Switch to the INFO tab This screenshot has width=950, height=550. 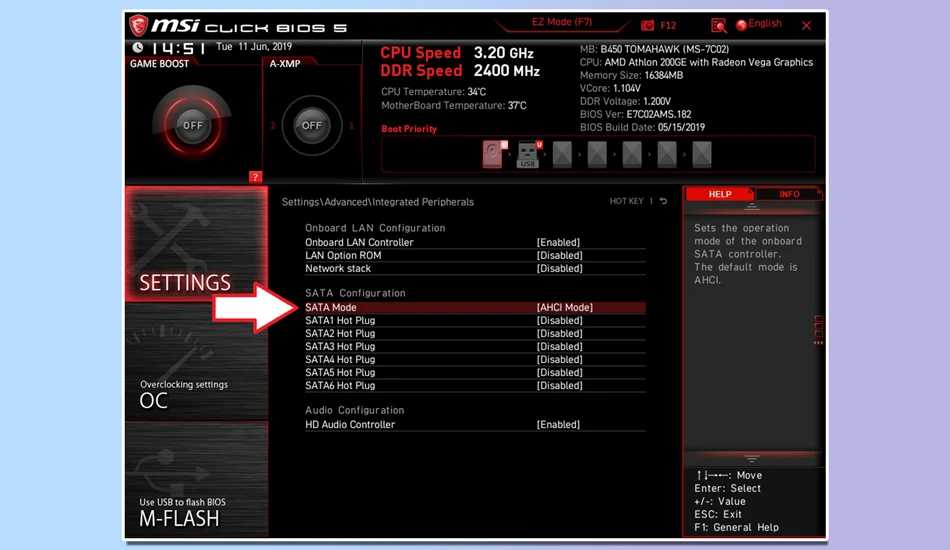(x=789, y=194)
